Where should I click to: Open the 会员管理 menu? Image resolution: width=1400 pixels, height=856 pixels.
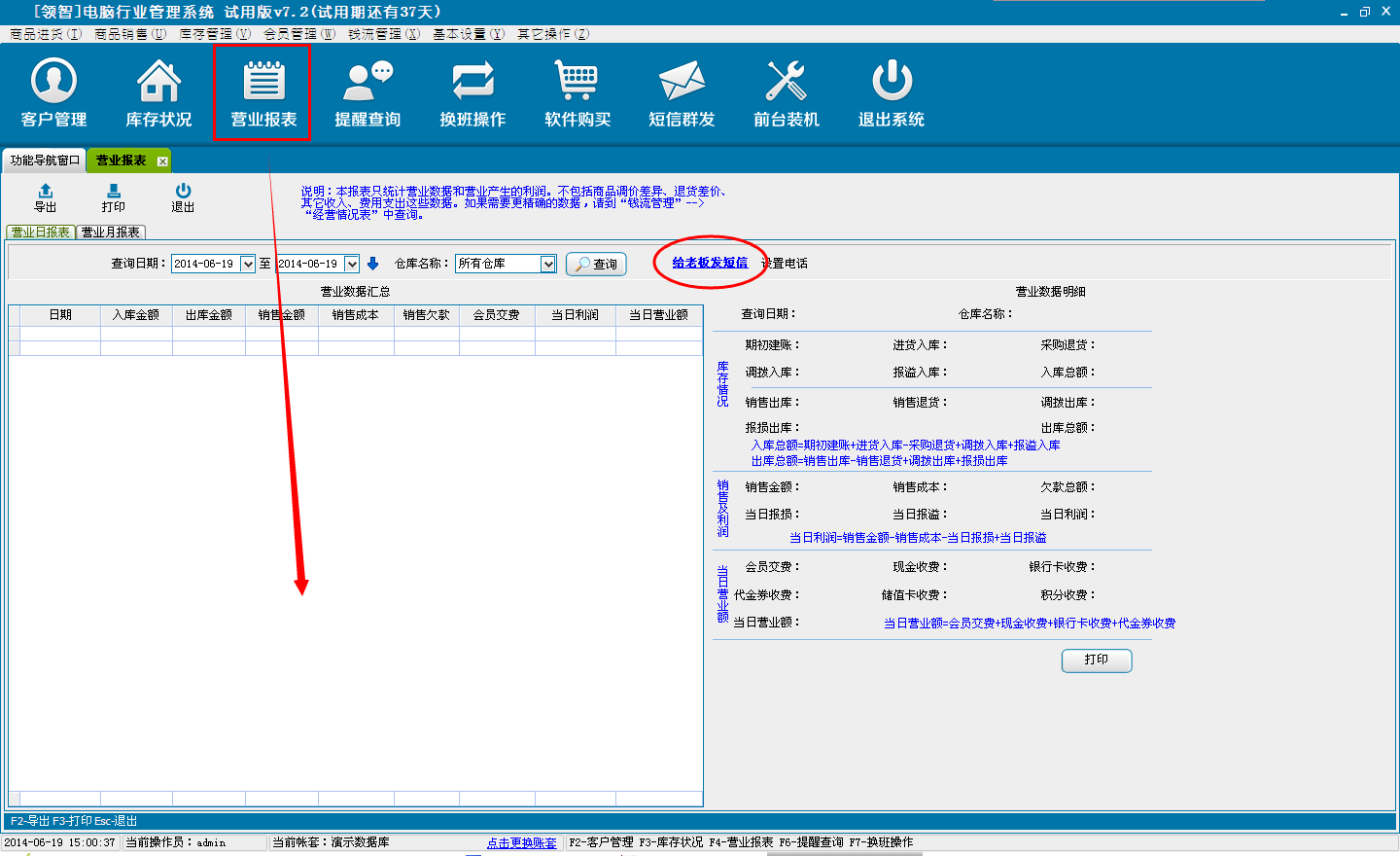click(x=298, y=34)
